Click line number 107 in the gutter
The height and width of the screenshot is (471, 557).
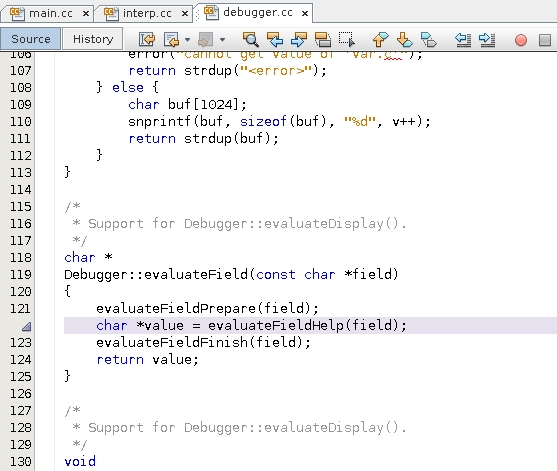[x=20, y=71]
